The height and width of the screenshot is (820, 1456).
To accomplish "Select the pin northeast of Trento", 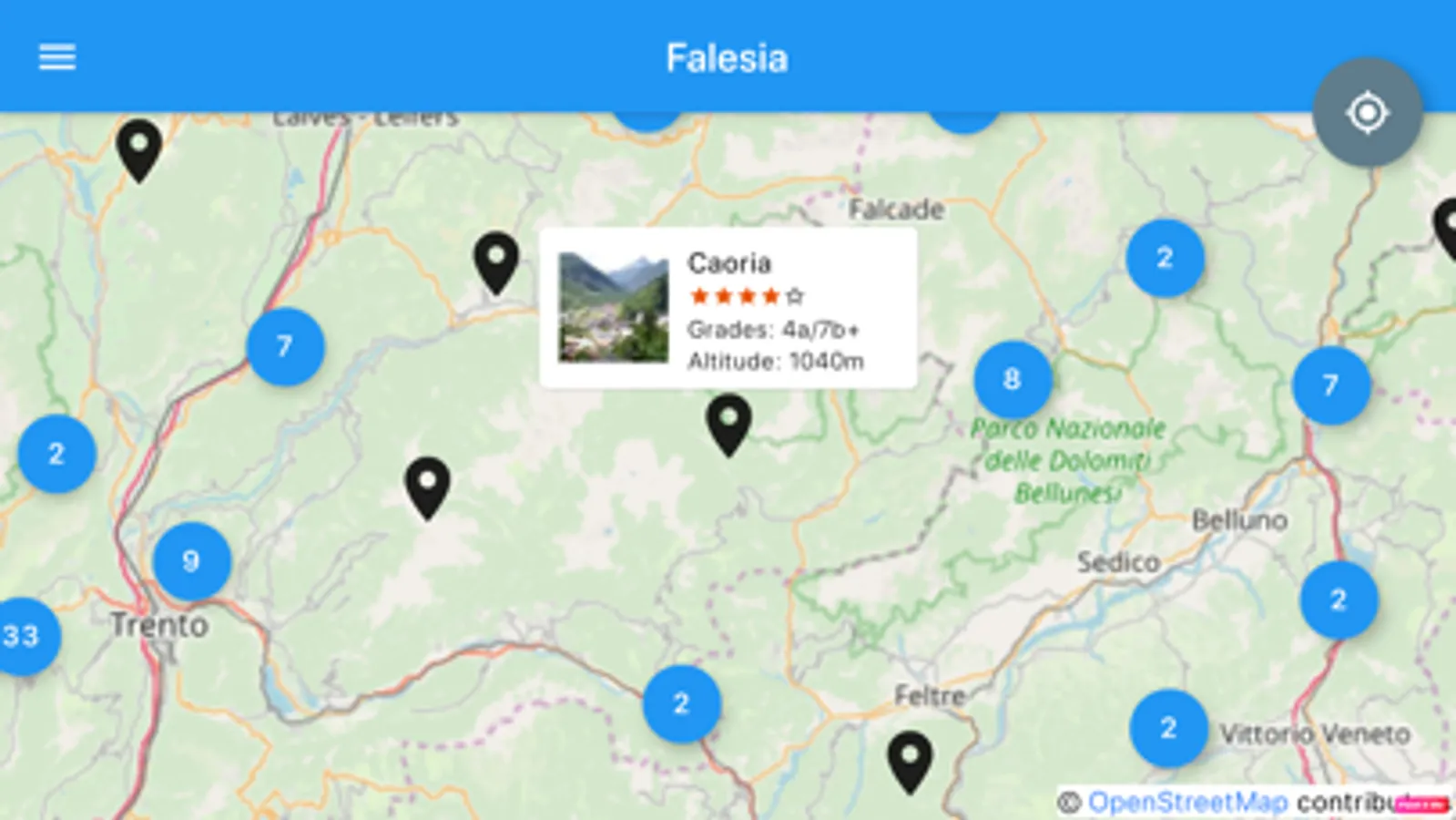I will (x=427, y=488).
